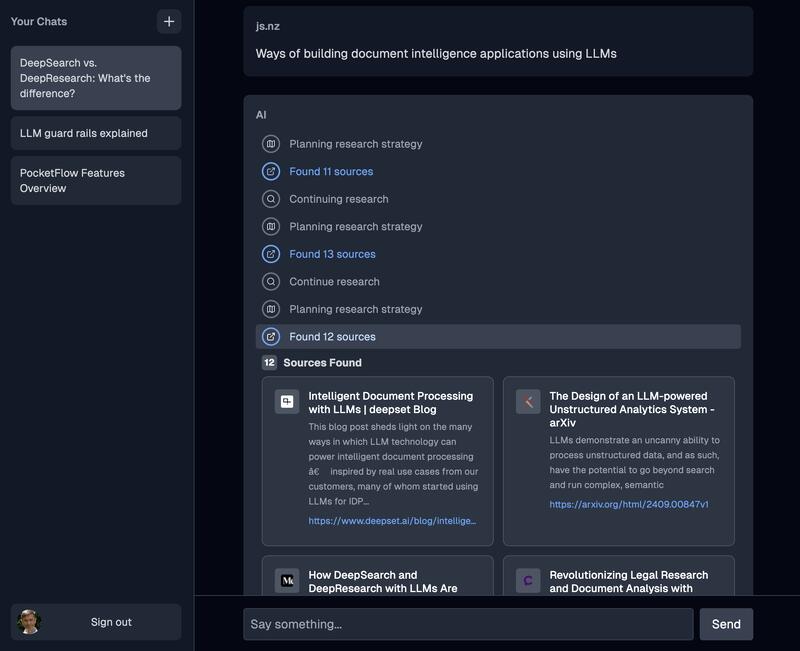
Task: Expand the Found 11 sources step
Action: (331, 171)
